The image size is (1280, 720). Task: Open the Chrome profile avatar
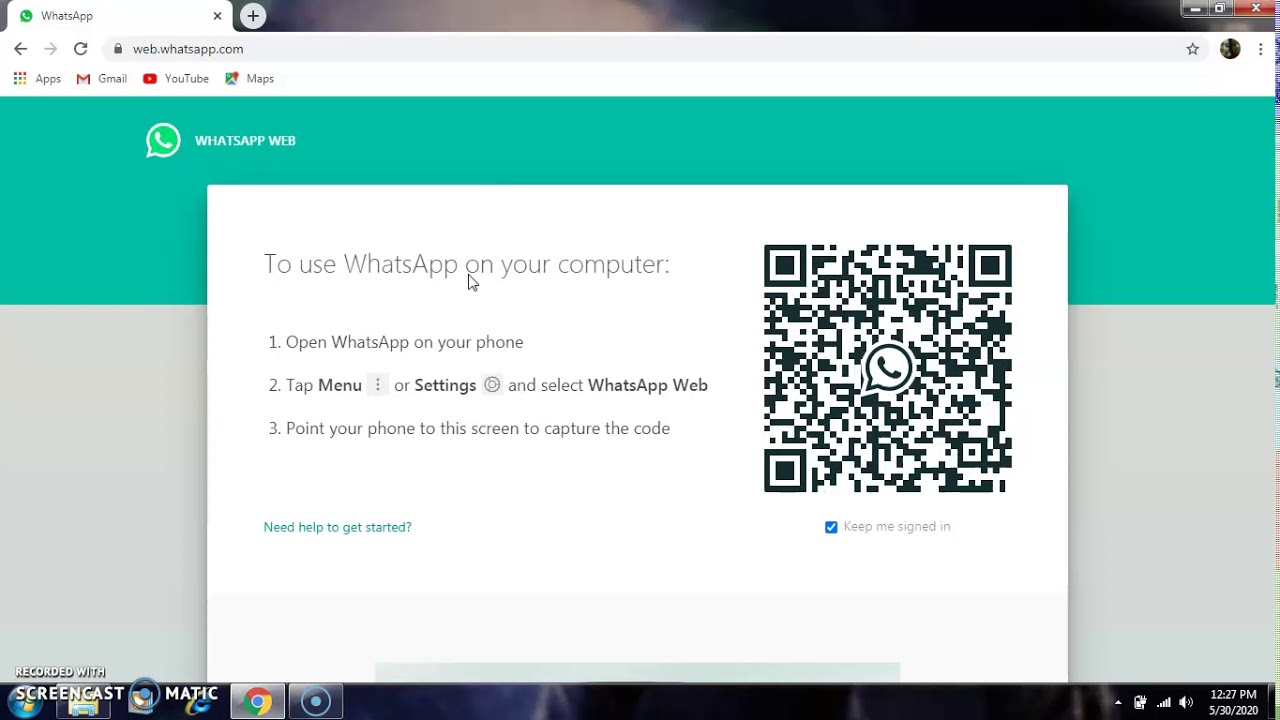coord(1230,49)
